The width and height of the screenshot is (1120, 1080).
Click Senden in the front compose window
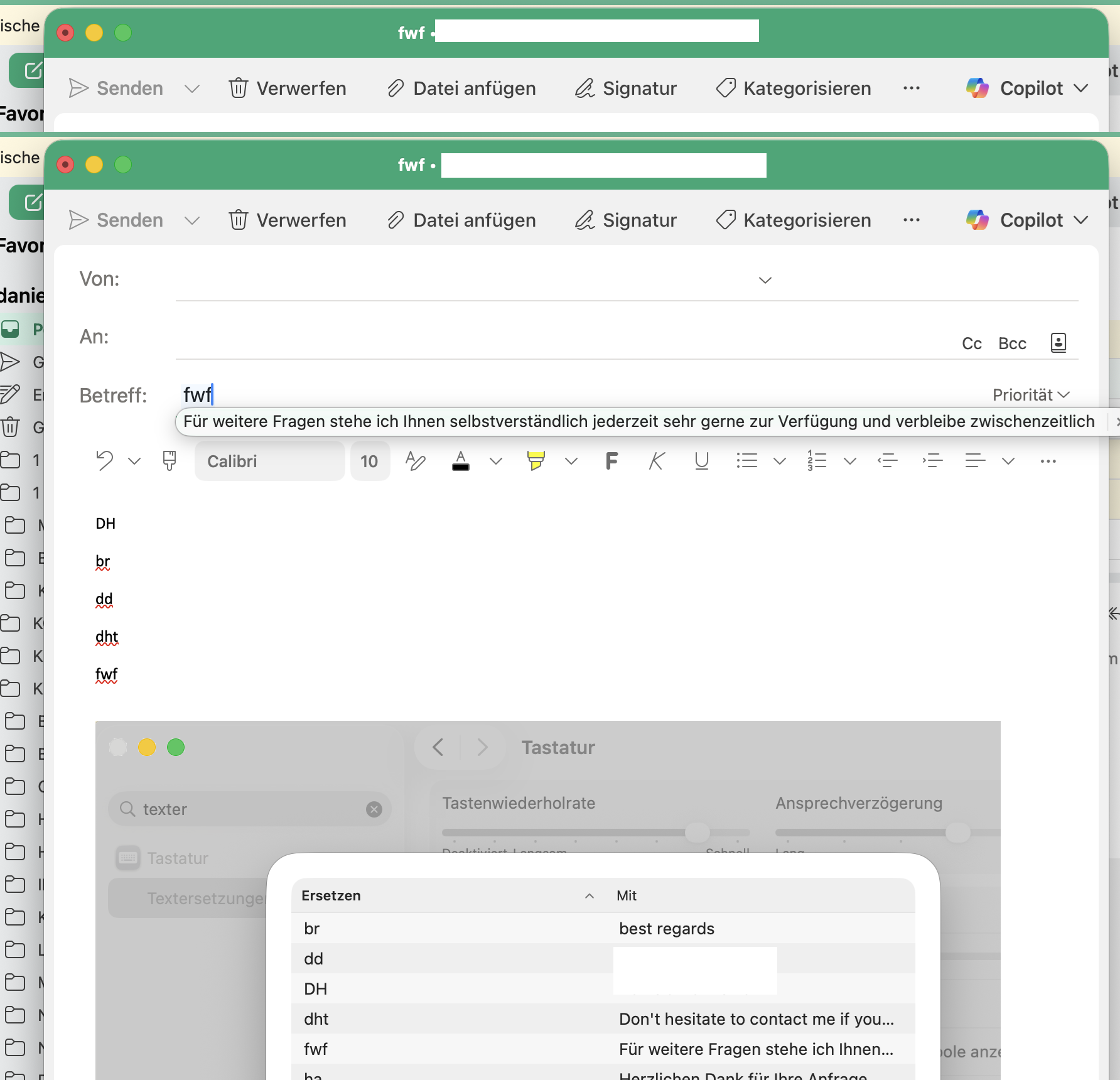[x=116, y=220]
